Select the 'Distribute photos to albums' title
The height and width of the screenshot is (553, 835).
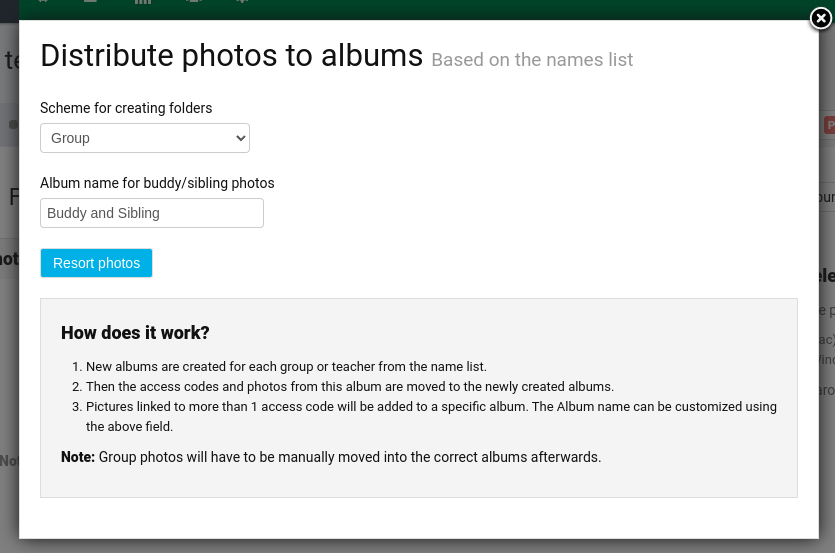[232, 55]
